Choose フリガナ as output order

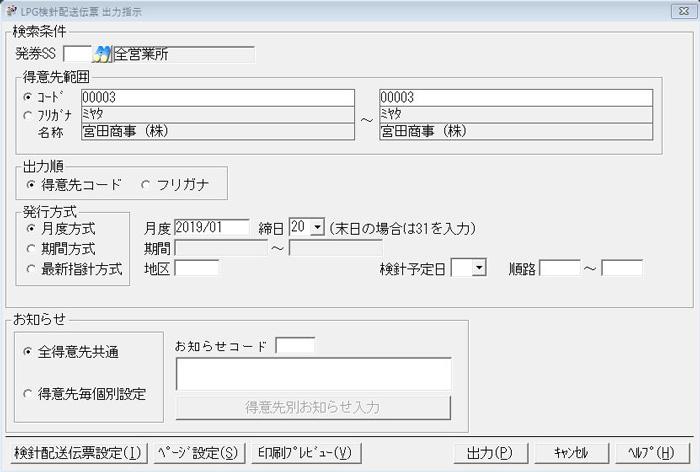coord(147,184)
